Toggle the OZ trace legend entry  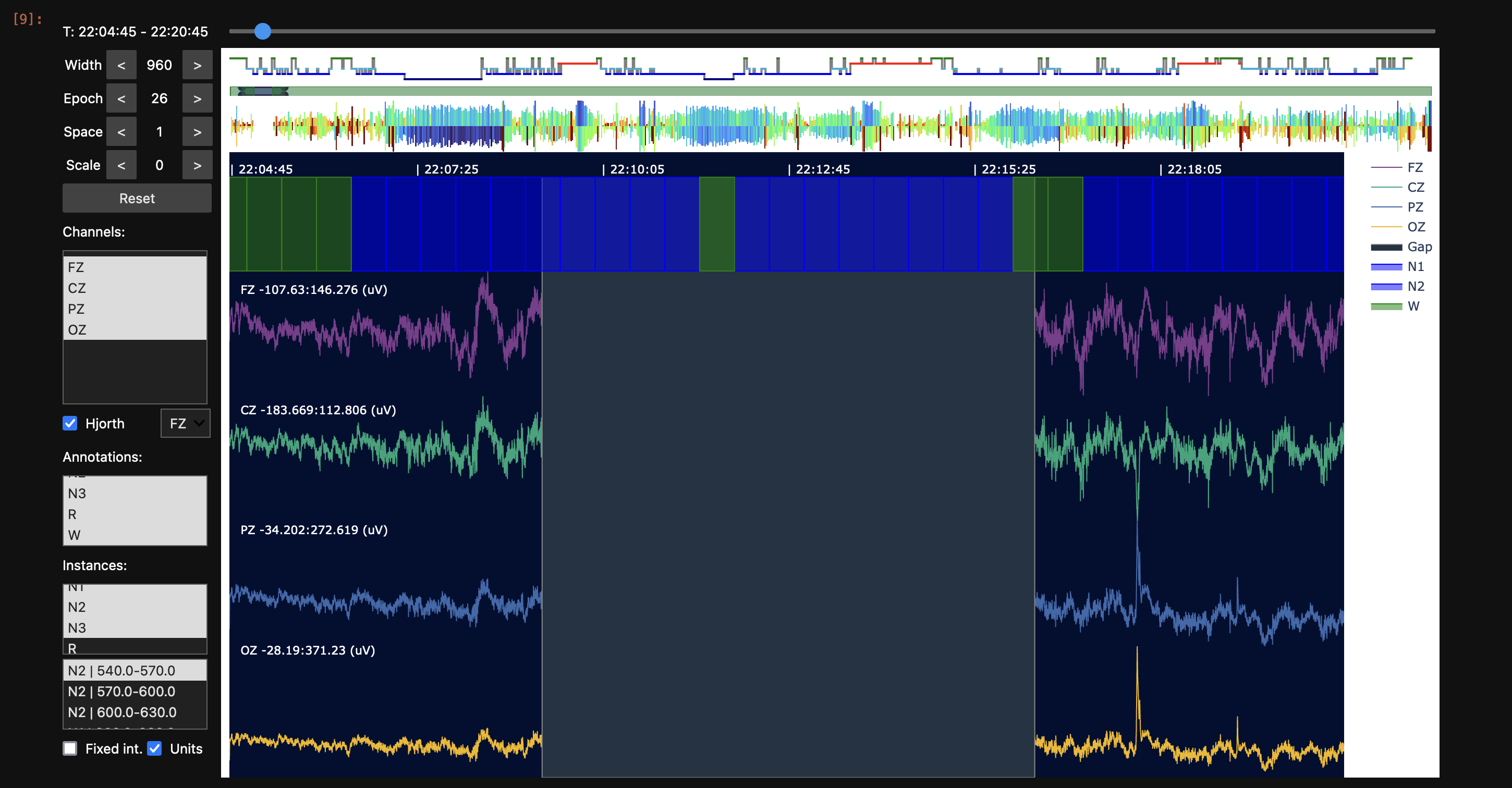point(1415,227)
